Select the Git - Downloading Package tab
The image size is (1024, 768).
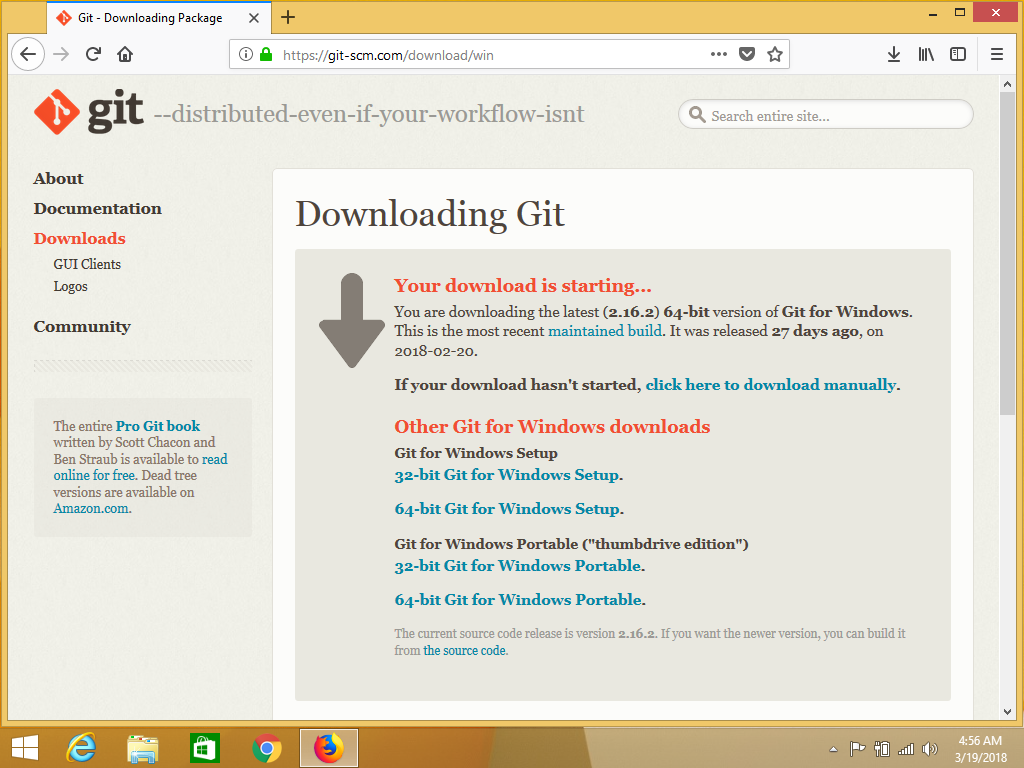coord(150,17)
